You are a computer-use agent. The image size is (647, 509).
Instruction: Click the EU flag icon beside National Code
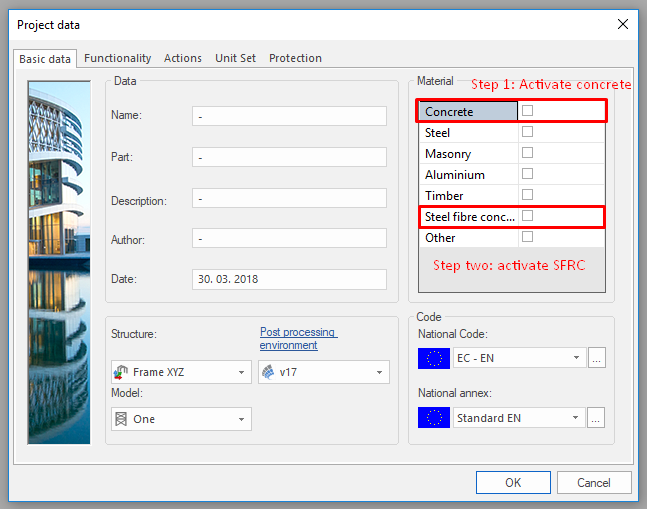pyautogui.click(x=434, y=358)
